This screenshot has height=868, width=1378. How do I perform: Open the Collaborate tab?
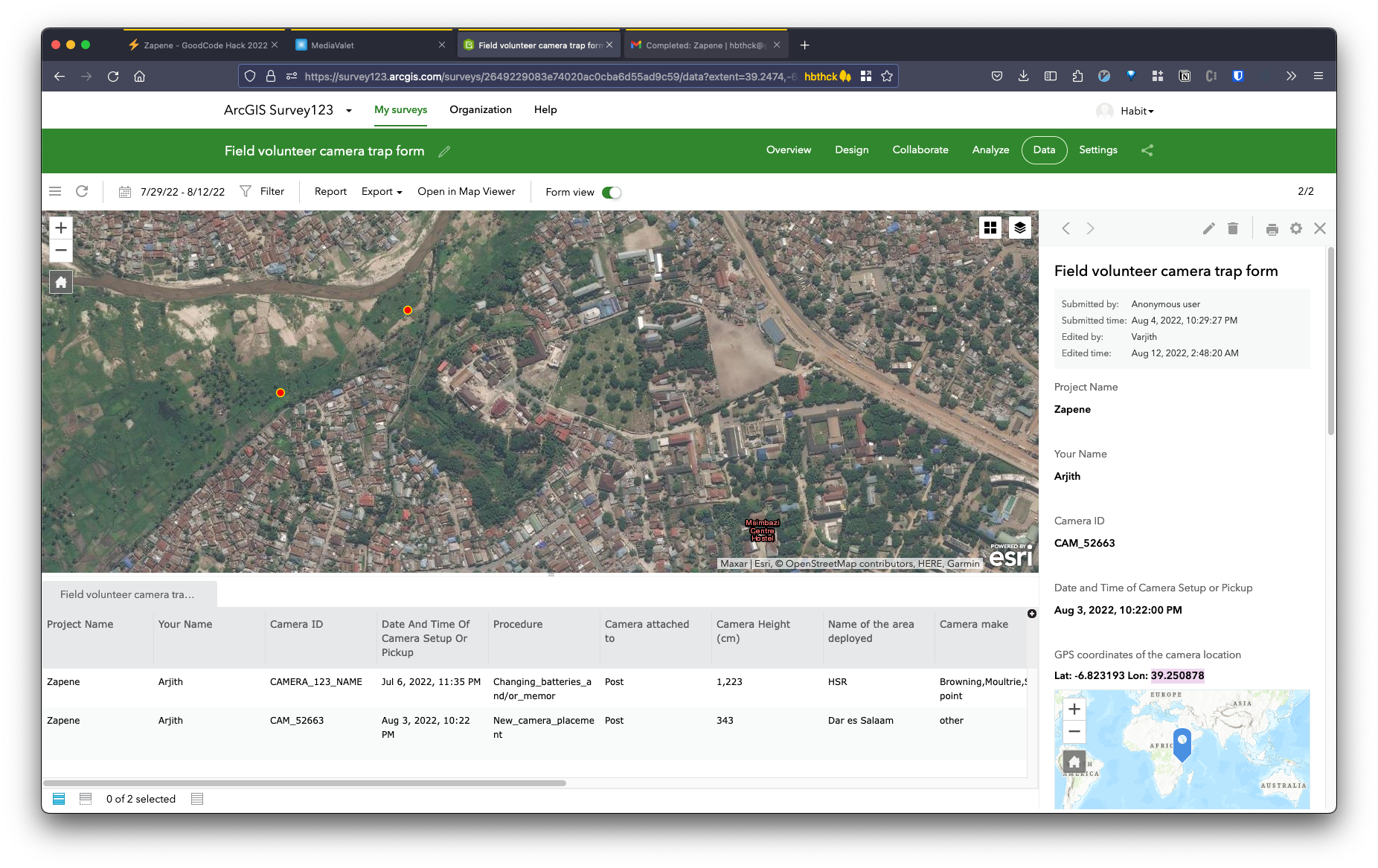pos(920,150)
